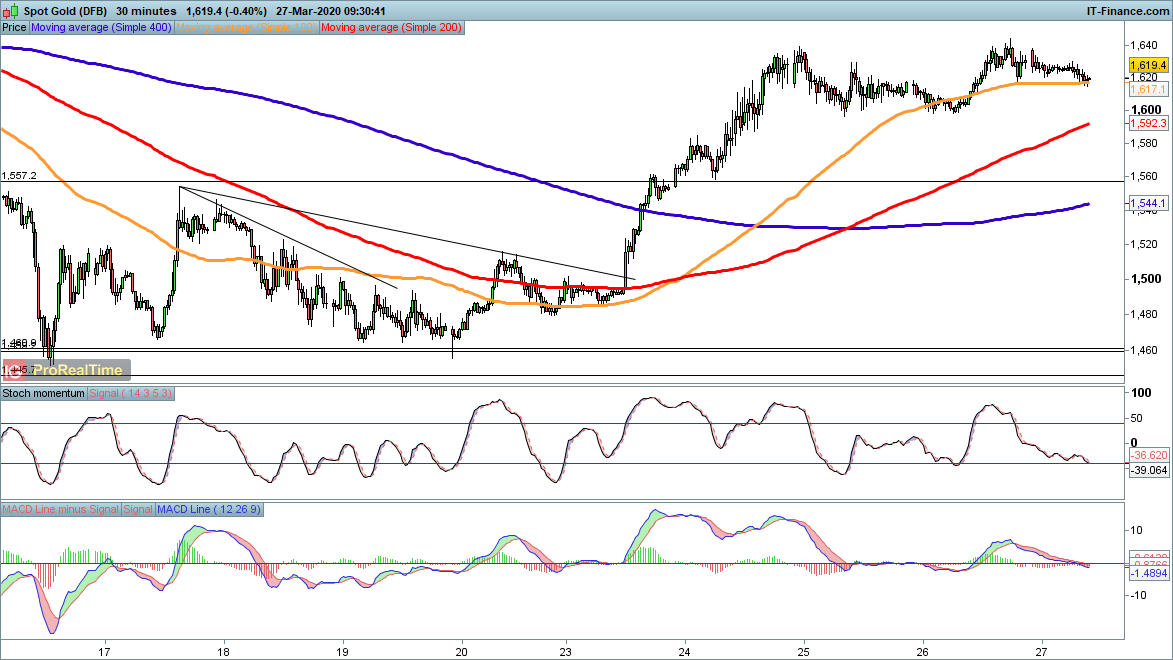
Task: Click date 25 on the time axis
Action: pos(804,652)
